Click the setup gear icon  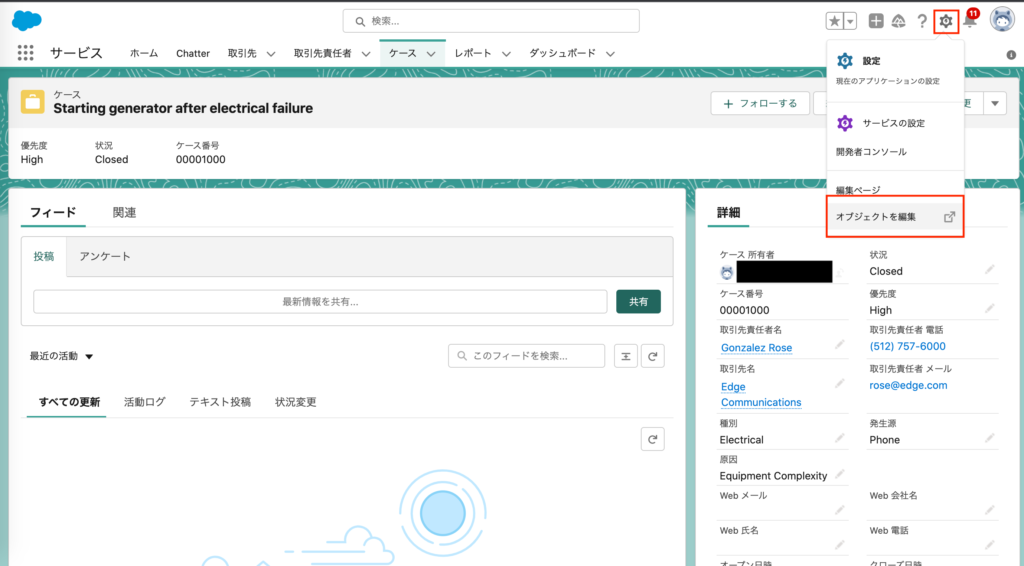946,21
